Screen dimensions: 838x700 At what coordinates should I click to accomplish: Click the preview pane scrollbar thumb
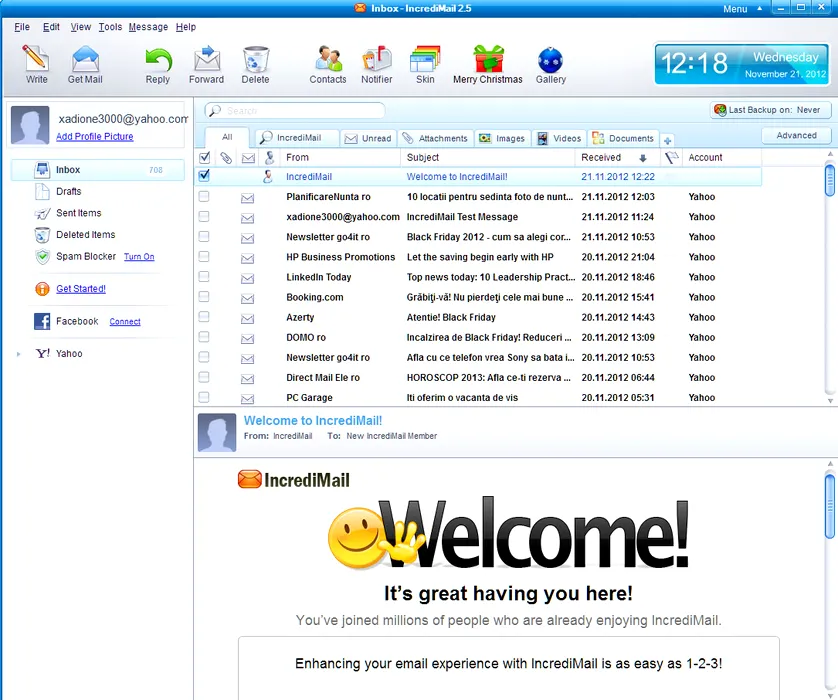pyautogui.click(x=829, y=505)
